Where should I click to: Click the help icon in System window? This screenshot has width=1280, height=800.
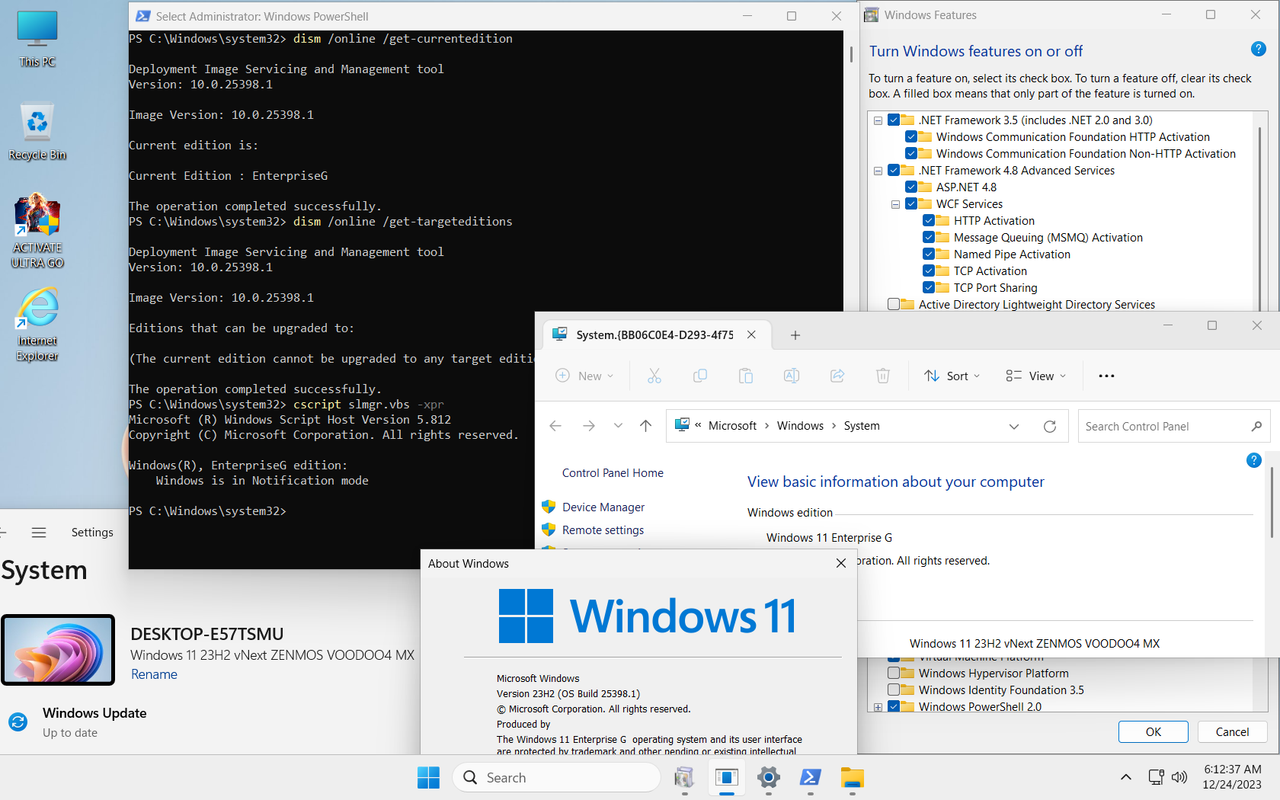click(x=1254, y=461)
